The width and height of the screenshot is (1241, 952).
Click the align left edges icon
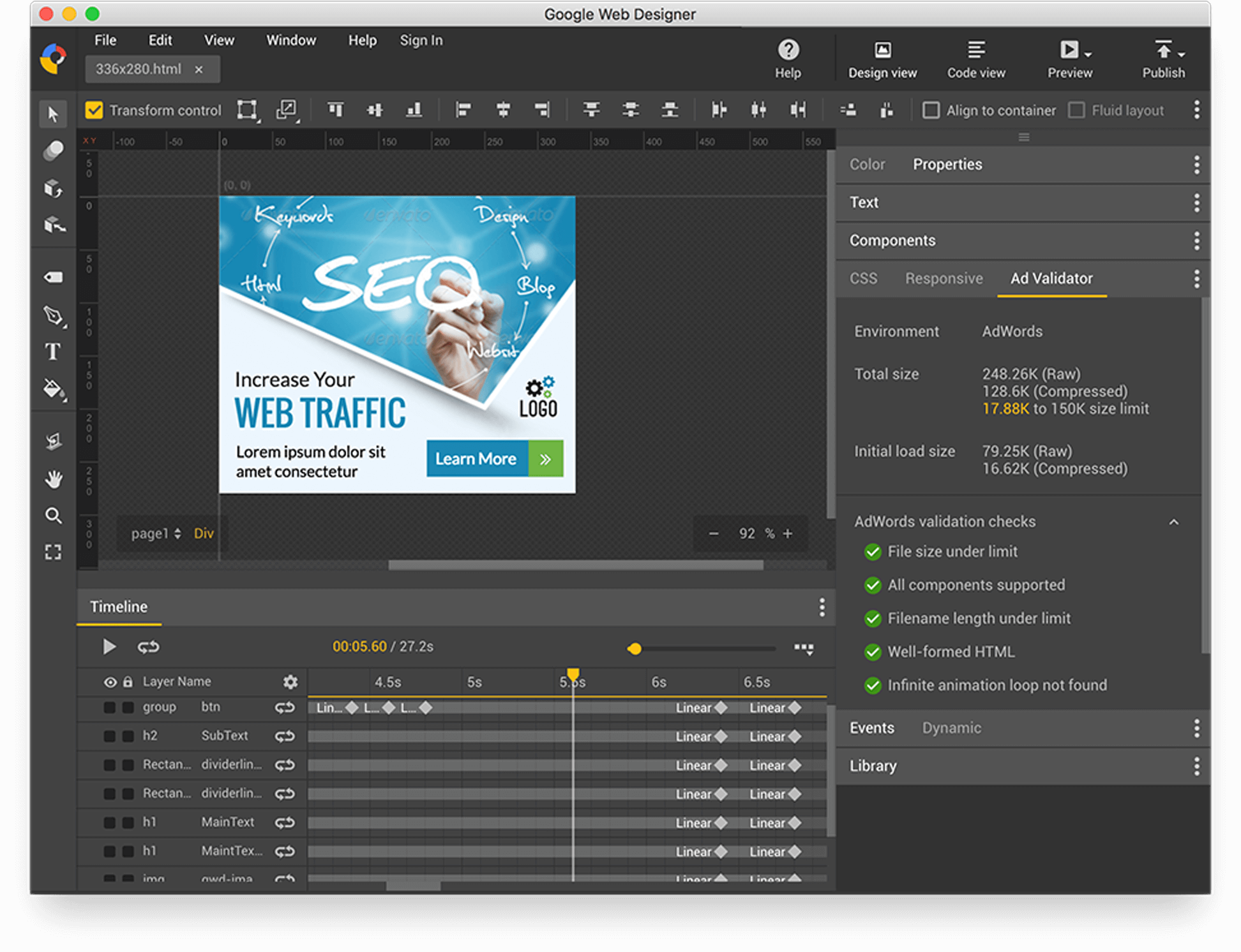[463, 110]
